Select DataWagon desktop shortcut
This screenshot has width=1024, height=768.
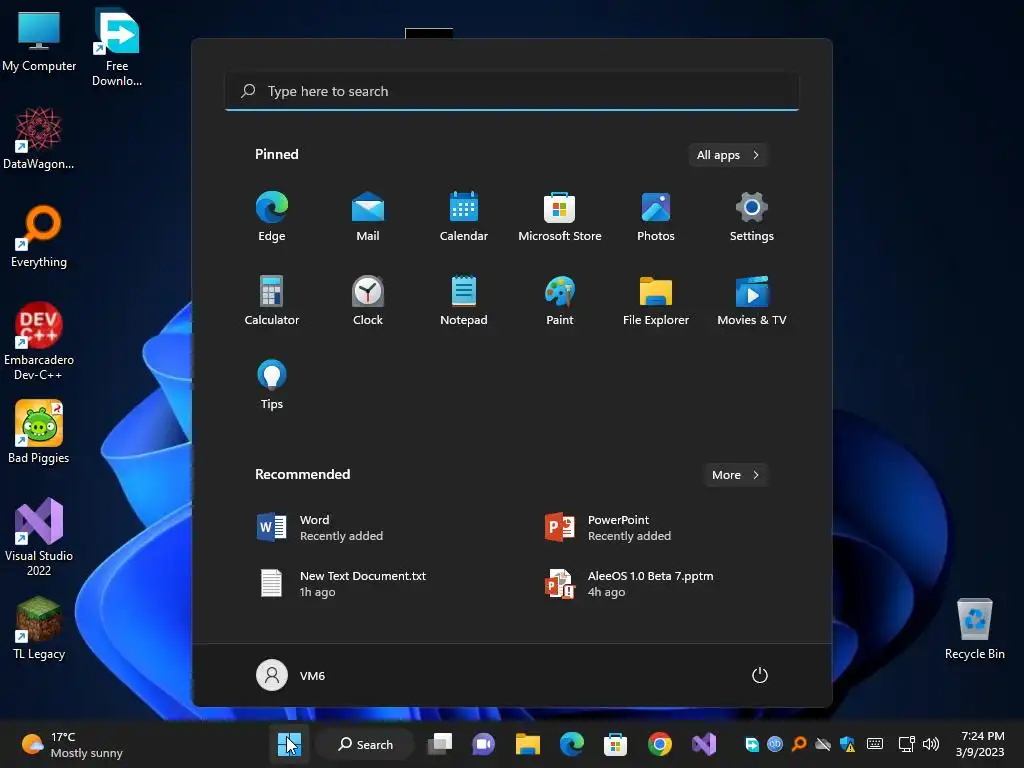39,138
